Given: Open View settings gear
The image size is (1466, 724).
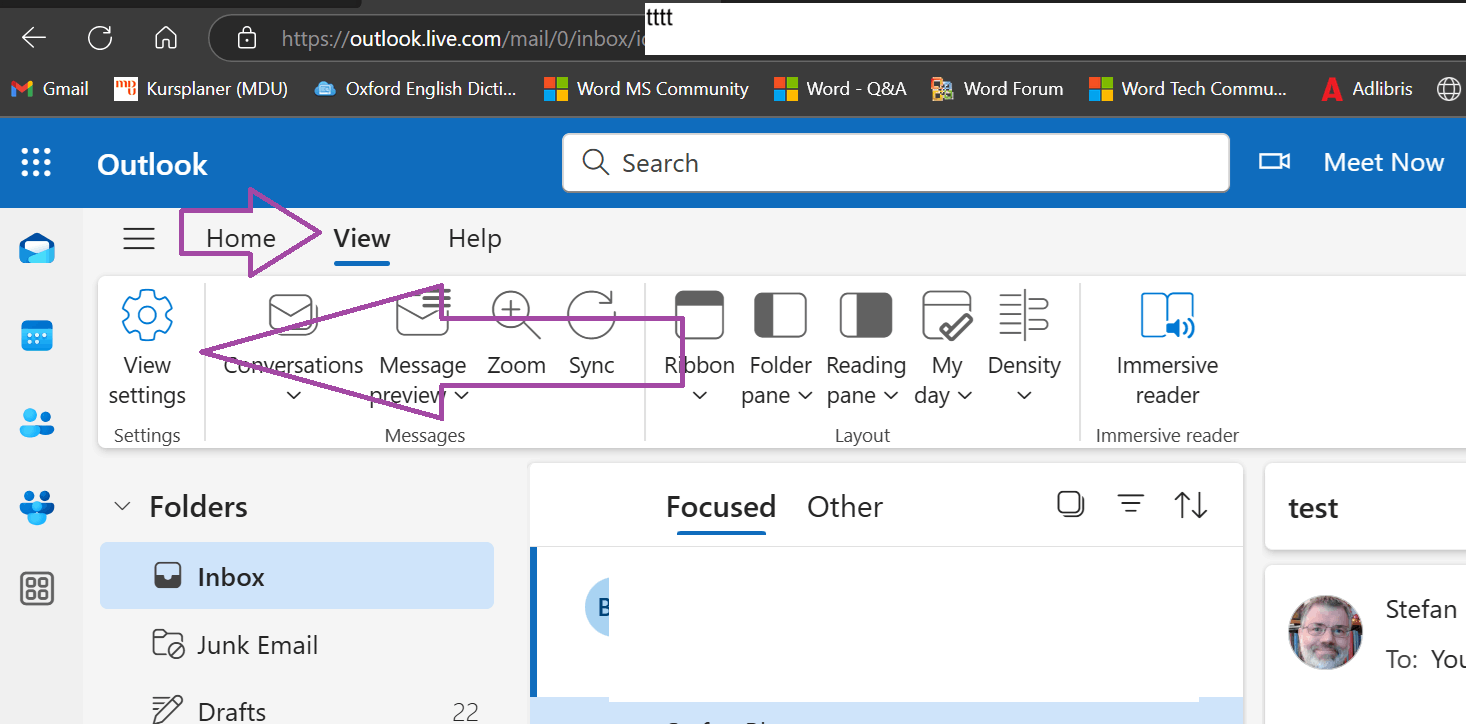Looking at the screenshot, I should click(x=147, y=349).
